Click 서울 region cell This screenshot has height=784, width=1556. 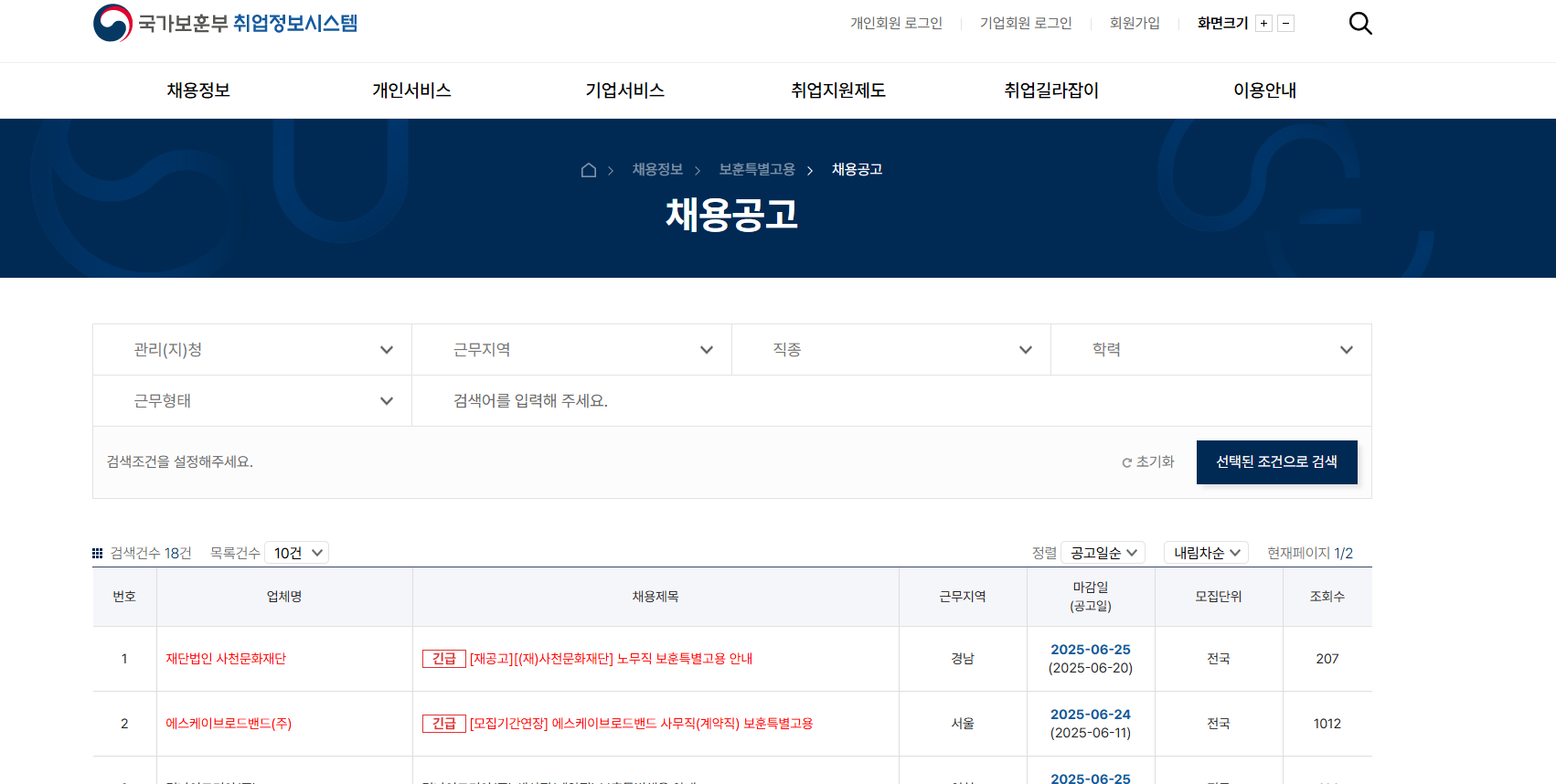[x=963, y=724]
